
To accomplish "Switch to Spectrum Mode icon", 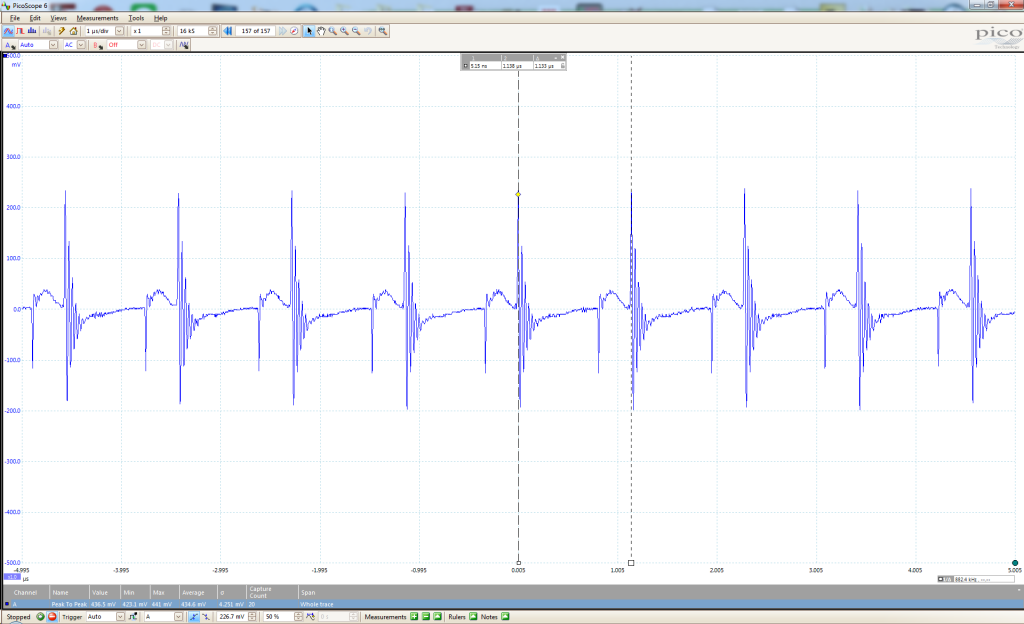I will click(x=32, y=31).
